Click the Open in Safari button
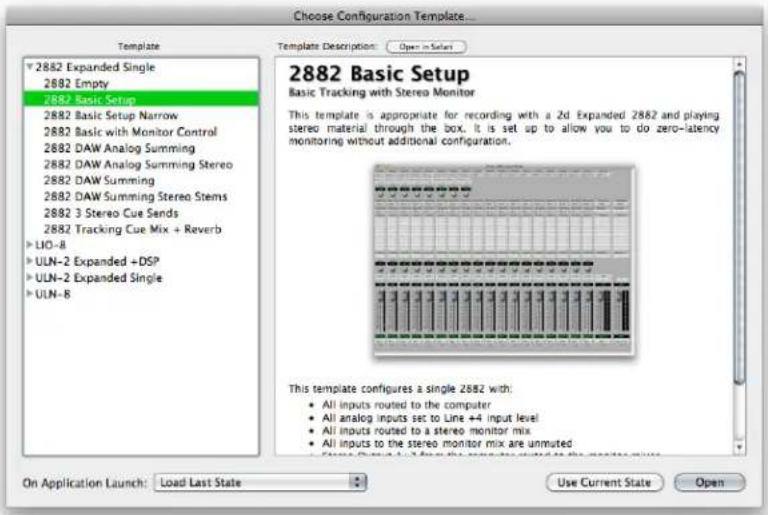 pyautogui.click(x=426, y=47)
